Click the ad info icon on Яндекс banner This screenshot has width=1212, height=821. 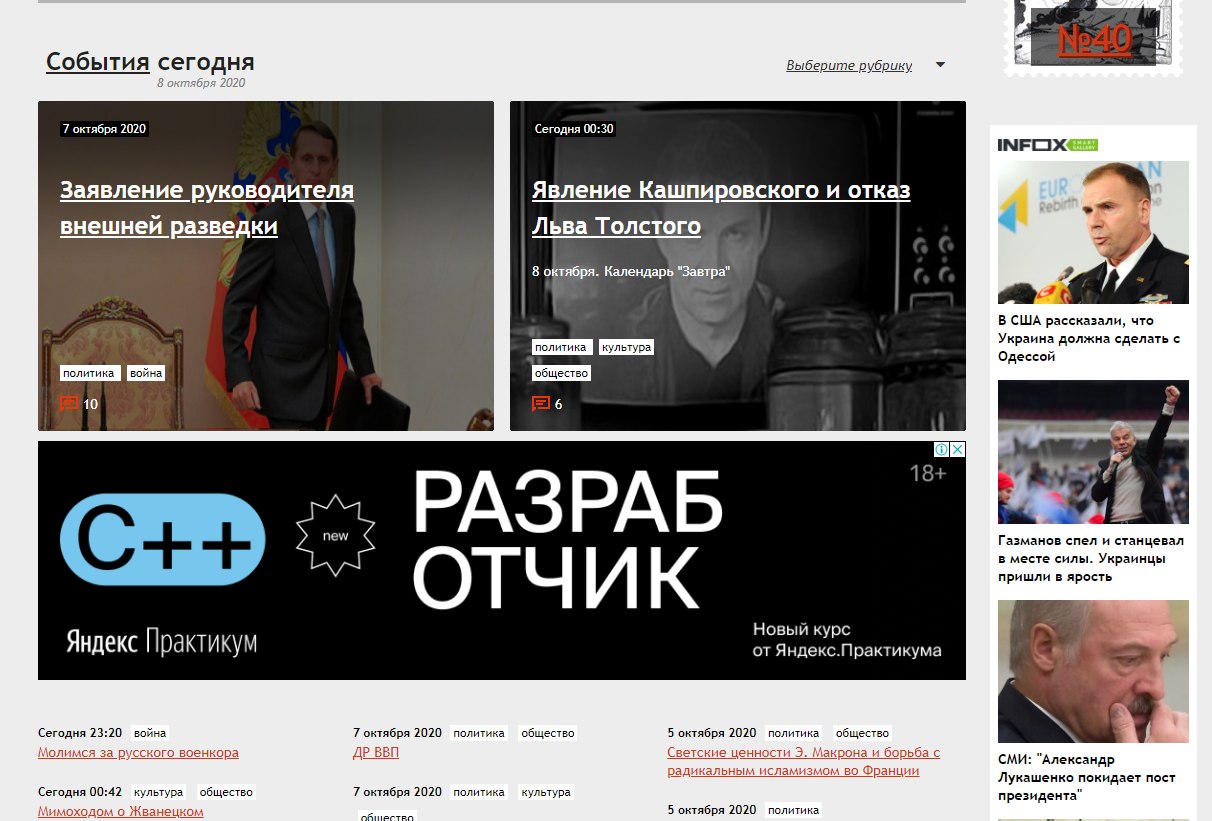(x=942, y=450)
